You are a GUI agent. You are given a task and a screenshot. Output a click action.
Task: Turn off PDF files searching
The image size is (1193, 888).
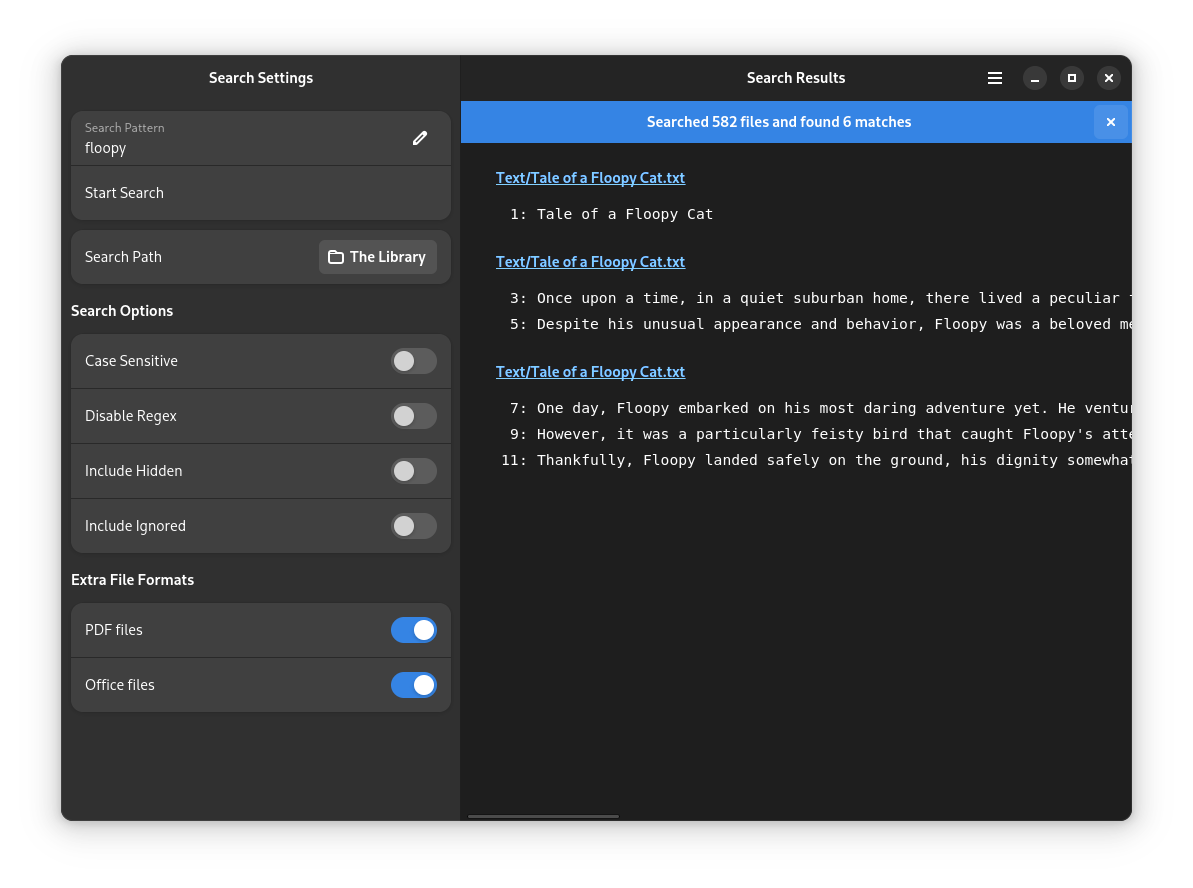(x=413, y=630)
